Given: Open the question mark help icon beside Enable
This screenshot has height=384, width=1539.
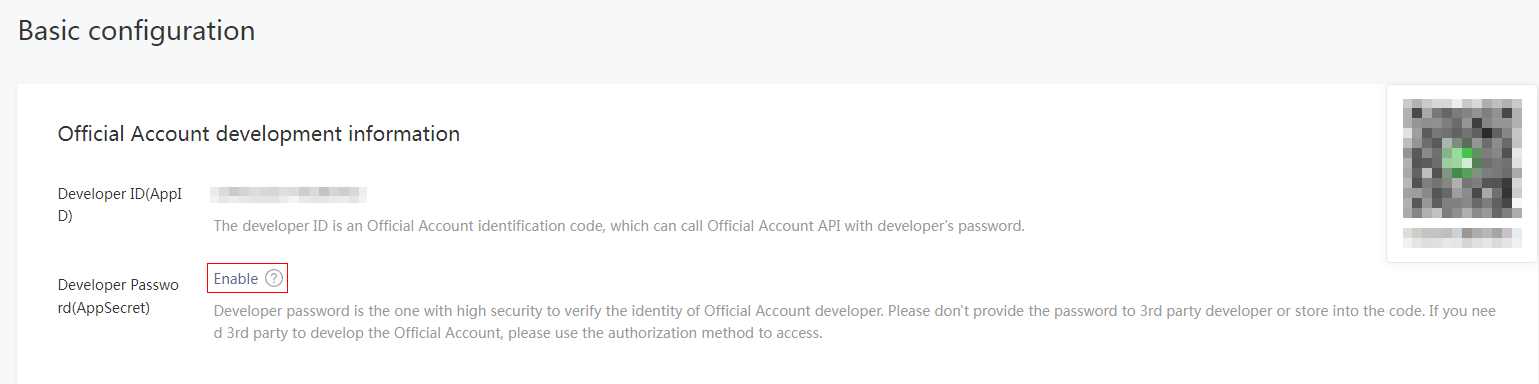Looking at the screenshot, I should pyautogui.click(x=274, y=279).
